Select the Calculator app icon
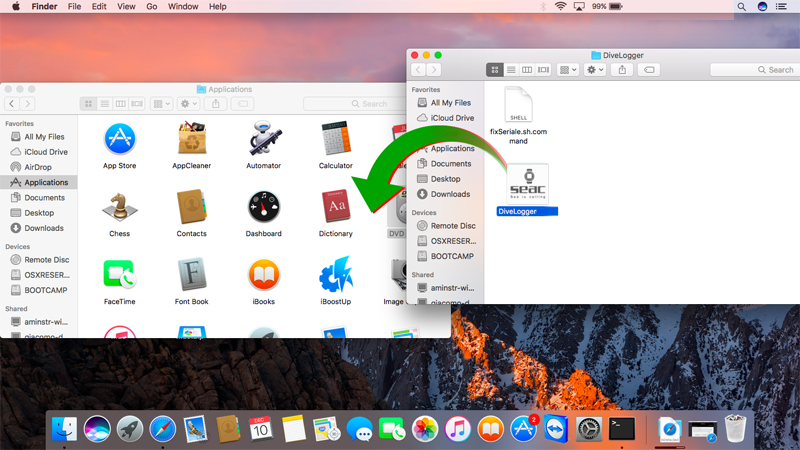The image size is (800, 450). click(x=336, y=138)
